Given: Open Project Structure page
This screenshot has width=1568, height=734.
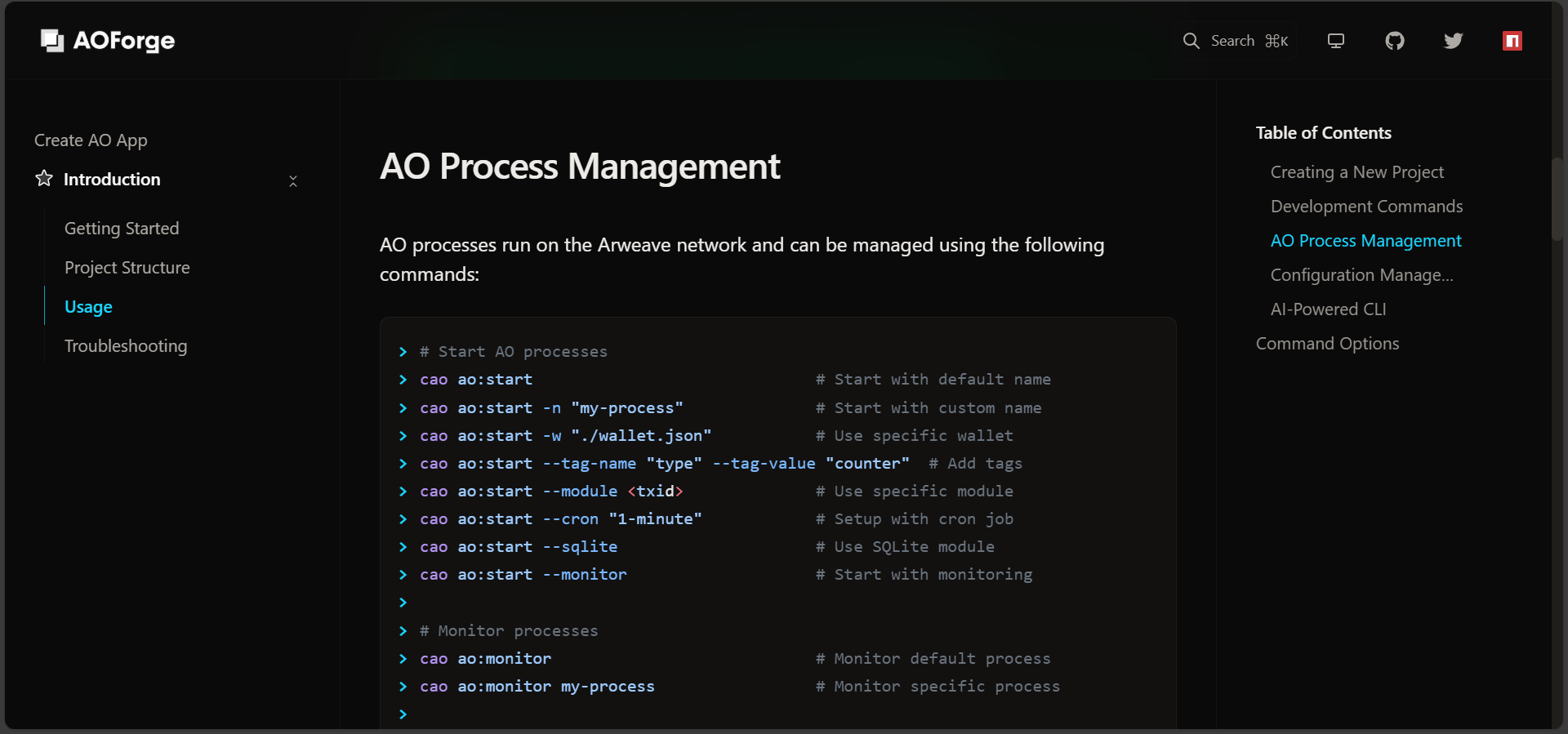Looking at the screenshot, I should pos(127,268).
